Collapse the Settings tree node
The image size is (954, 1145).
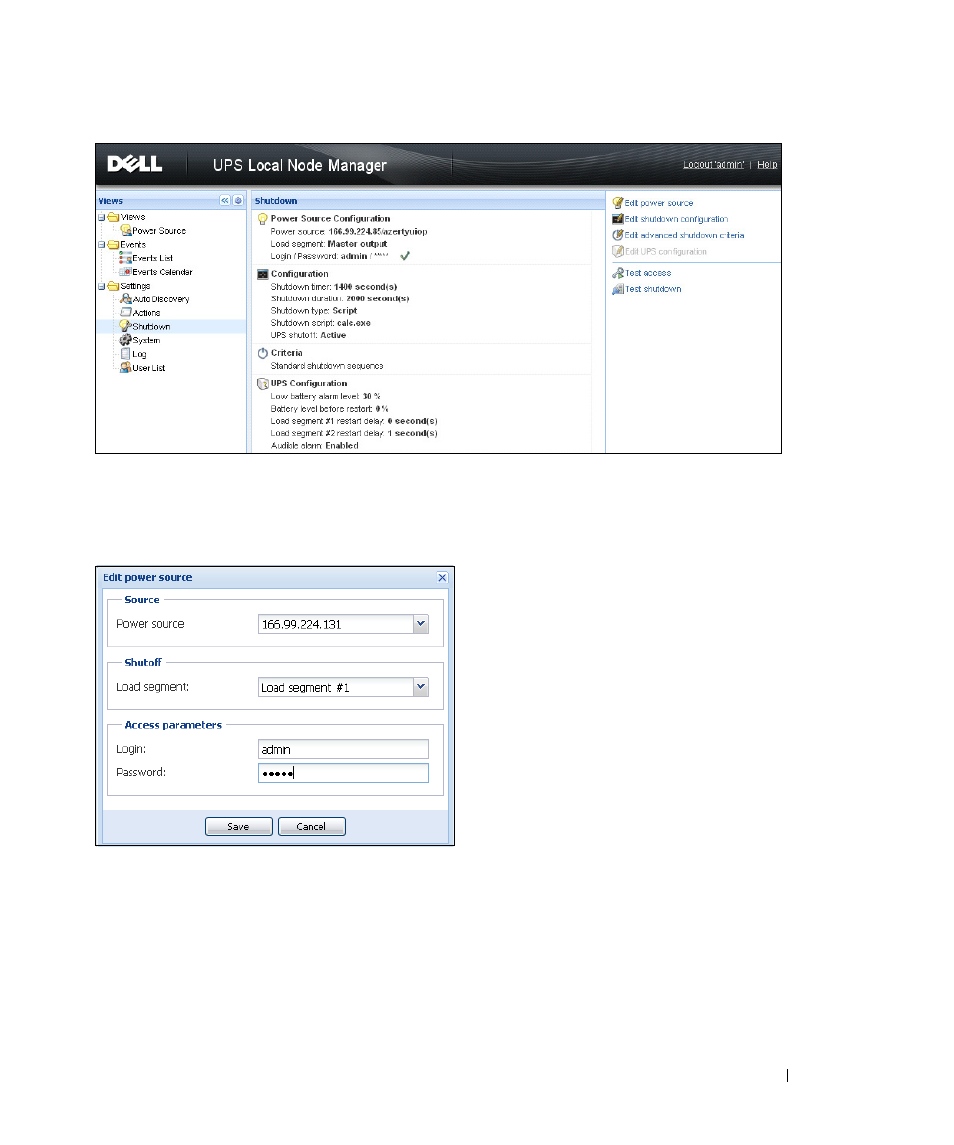102,286
